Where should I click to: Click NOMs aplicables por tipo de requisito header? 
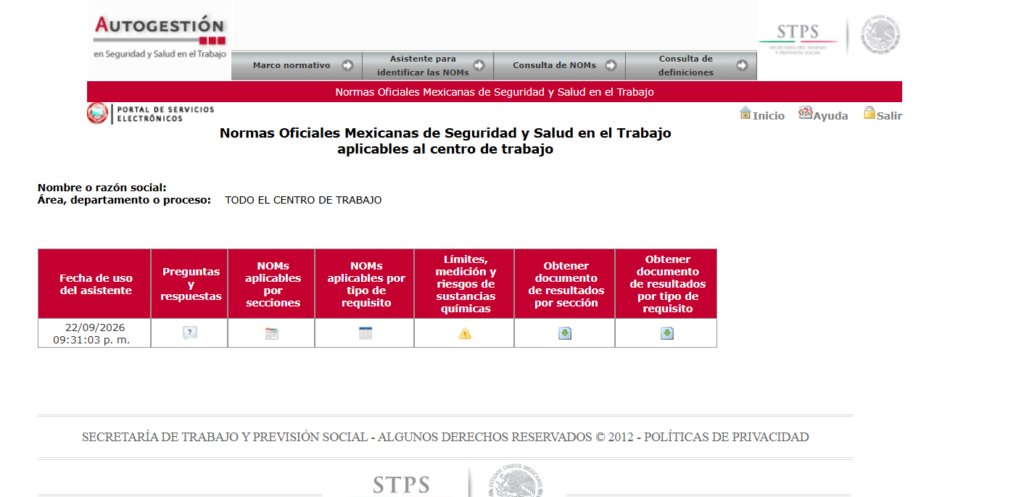click(364, 284)
